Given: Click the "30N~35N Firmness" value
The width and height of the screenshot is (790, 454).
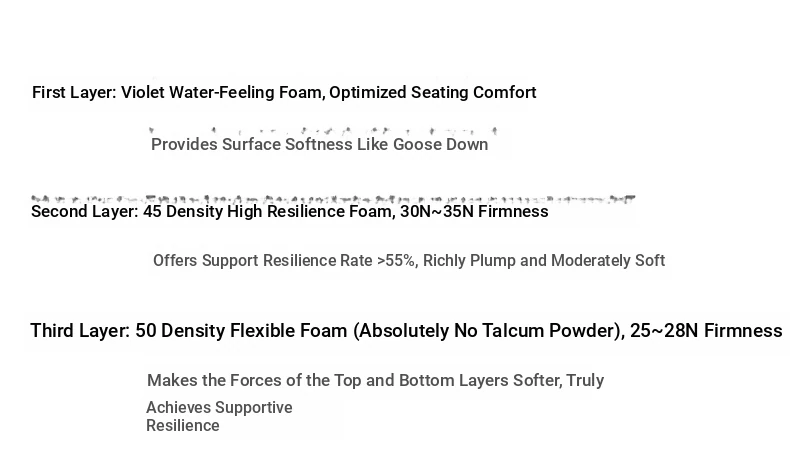Looking at the screenshot, I should click(x=474, y=211).
